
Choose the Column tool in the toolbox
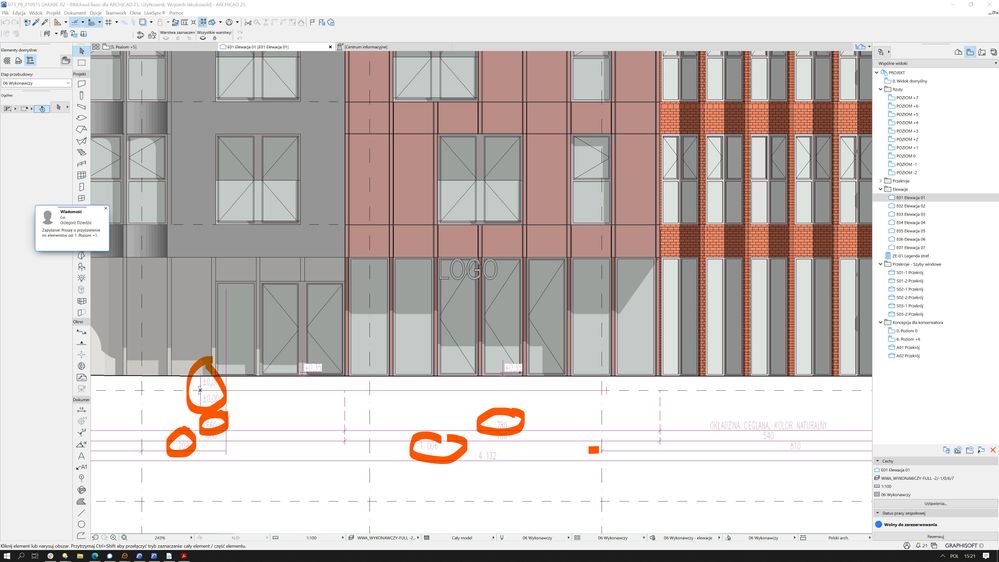coord(81,95)
